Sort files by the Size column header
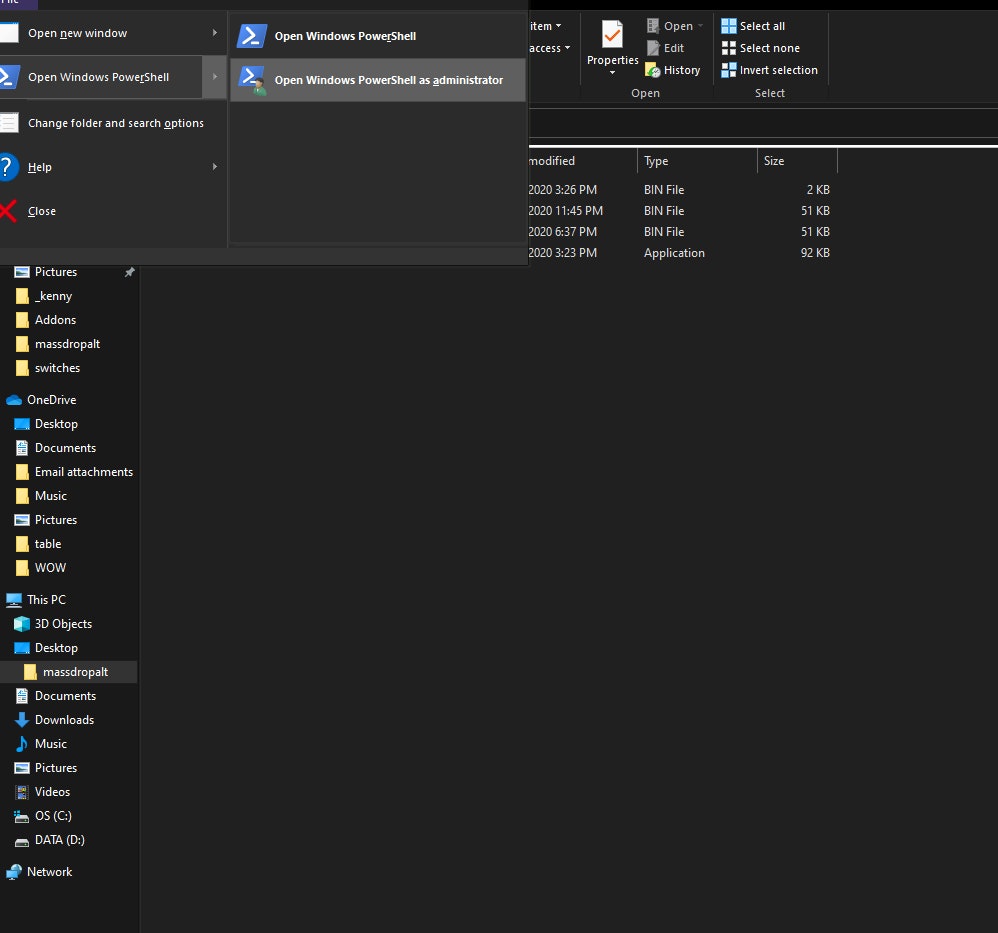Image resolution: width=998 pixels, height=933 pixels. 774,161
